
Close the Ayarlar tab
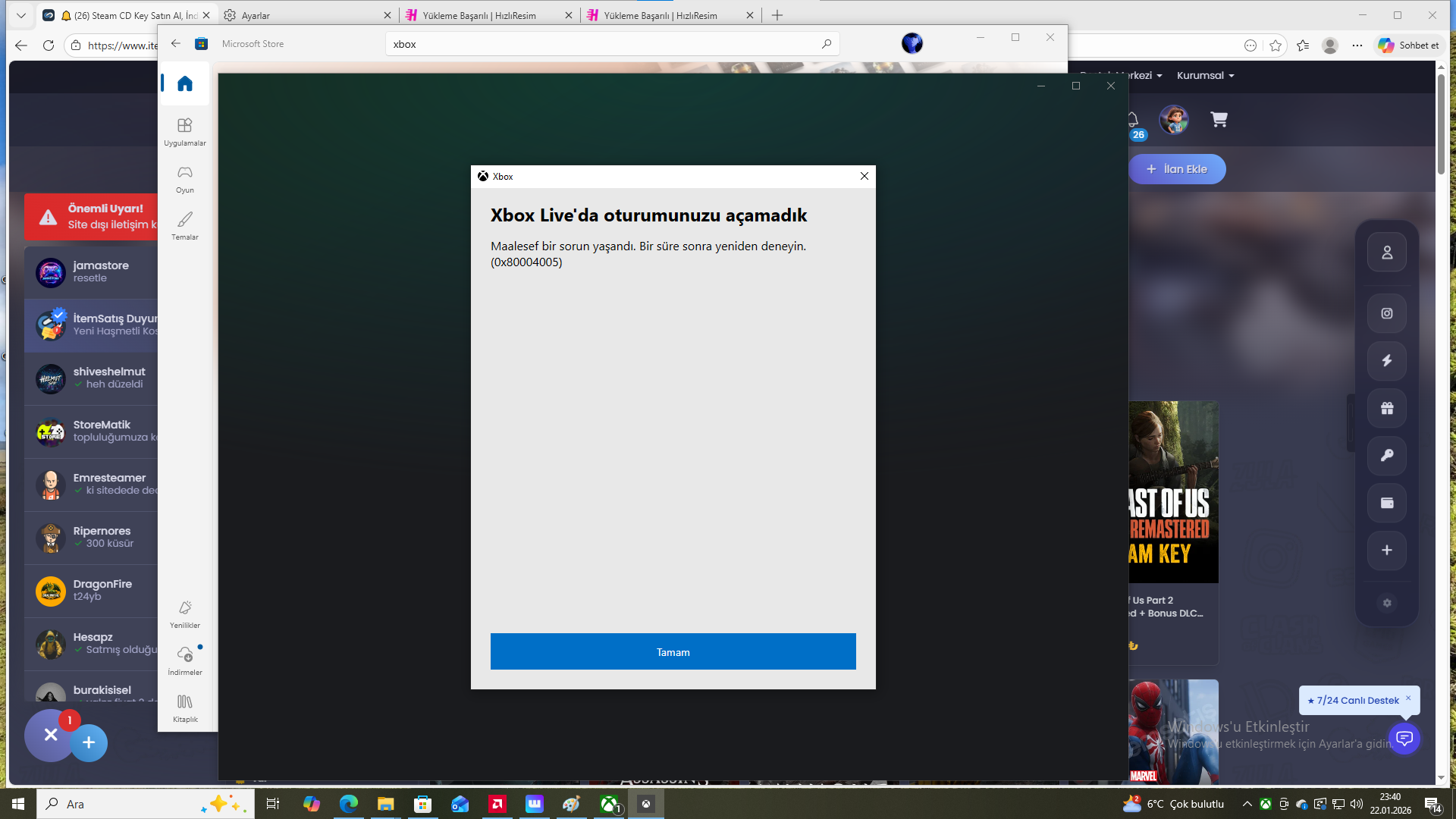388,15
